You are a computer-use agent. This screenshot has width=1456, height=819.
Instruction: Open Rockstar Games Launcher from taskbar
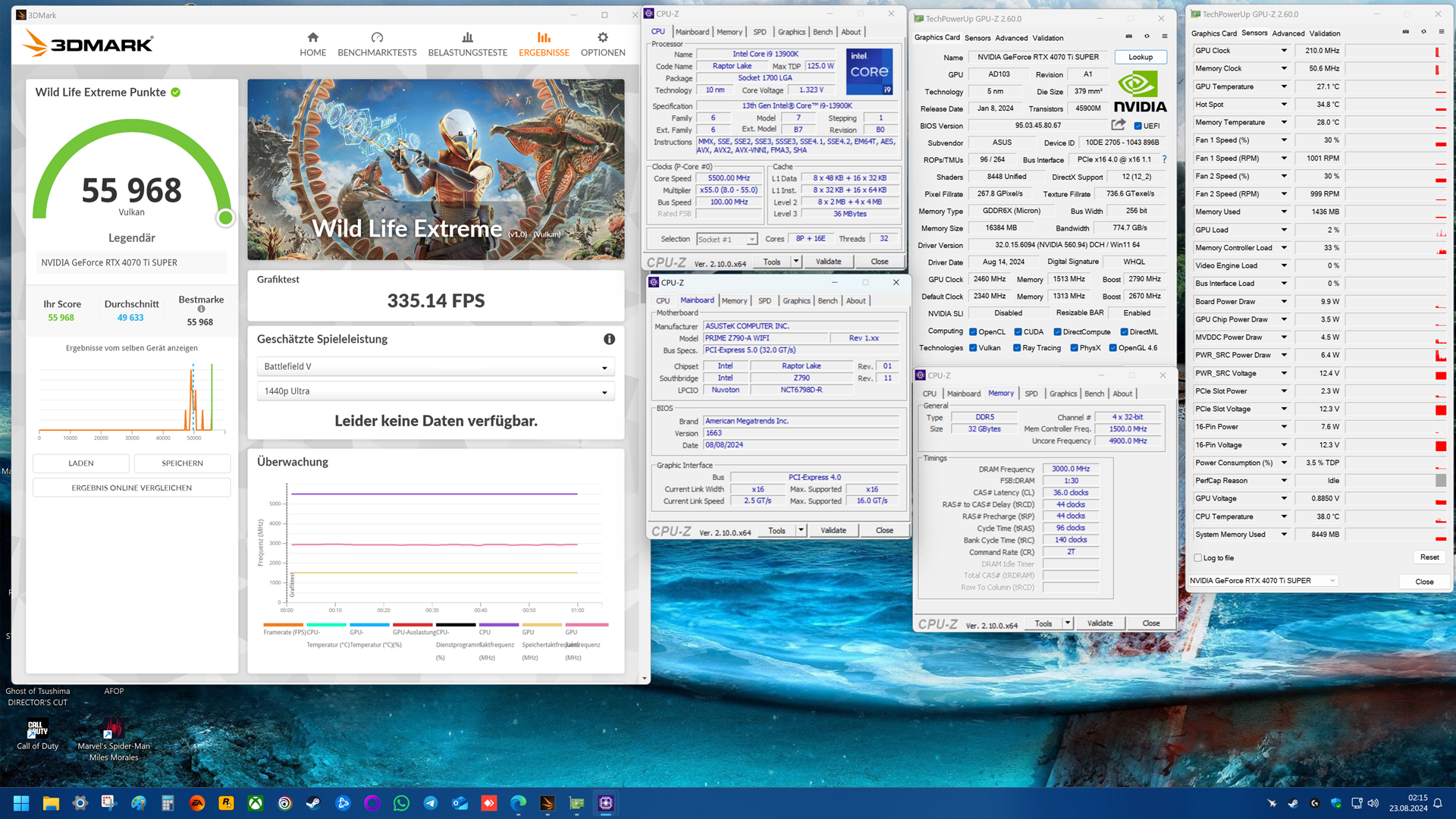click(226, 803)
